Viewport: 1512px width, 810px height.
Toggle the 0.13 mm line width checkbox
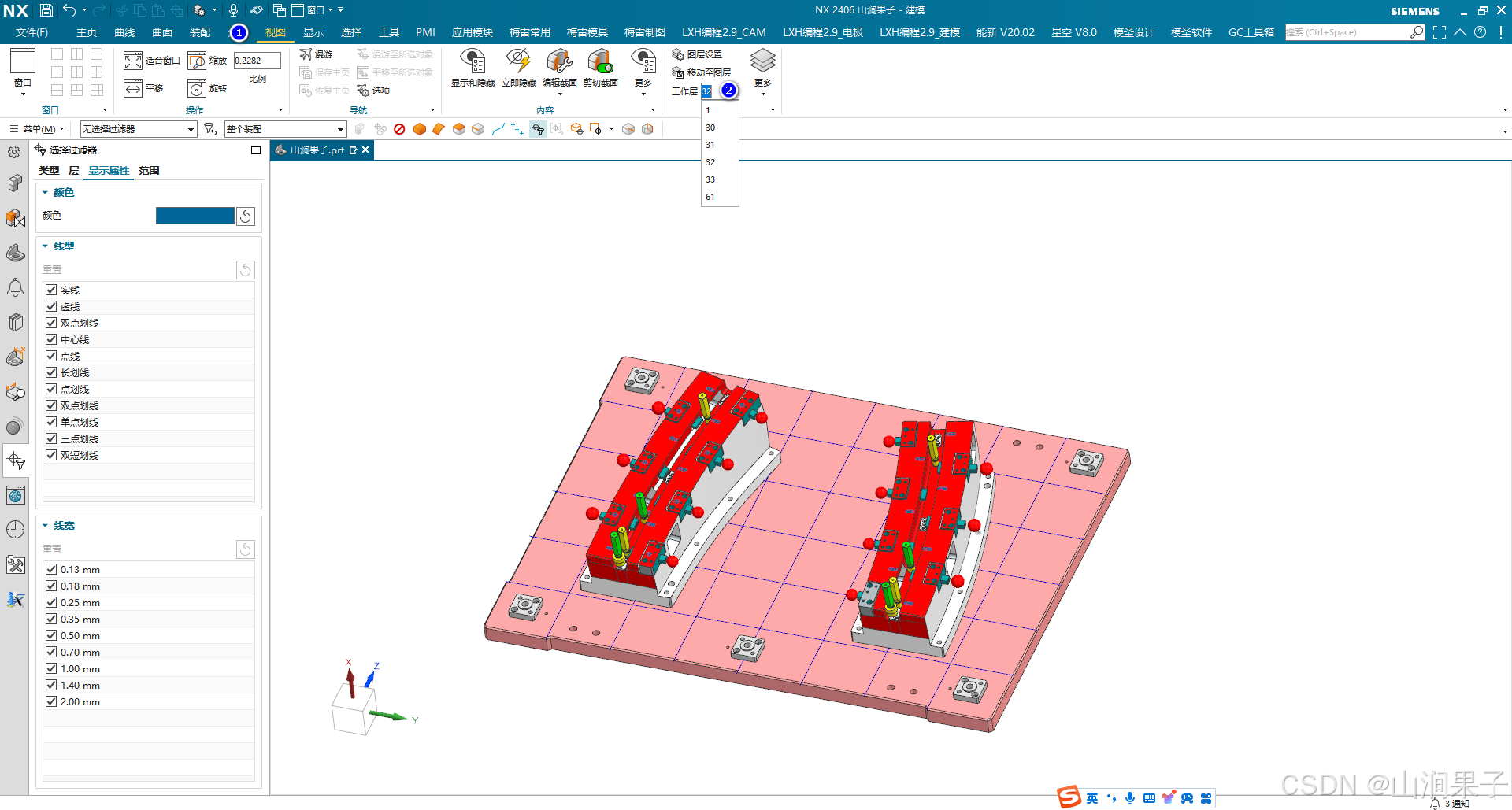51,569
